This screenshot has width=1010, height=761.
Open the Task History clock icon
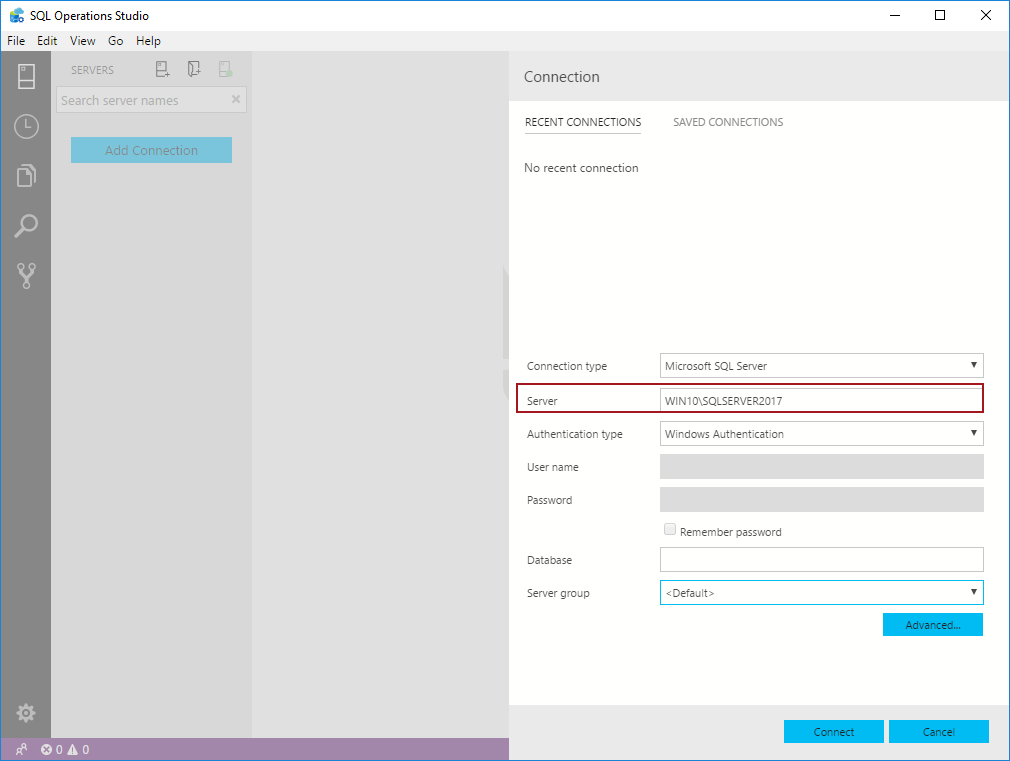coord(26,126)
